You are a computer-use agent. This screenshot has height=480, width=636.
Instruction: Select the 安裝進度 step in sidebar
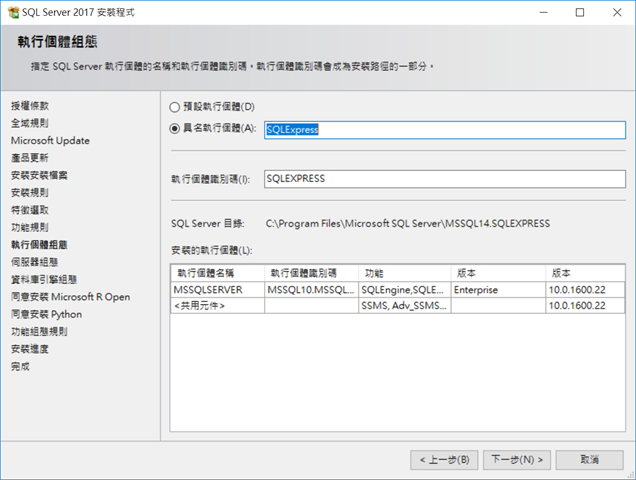pos(30,349)
